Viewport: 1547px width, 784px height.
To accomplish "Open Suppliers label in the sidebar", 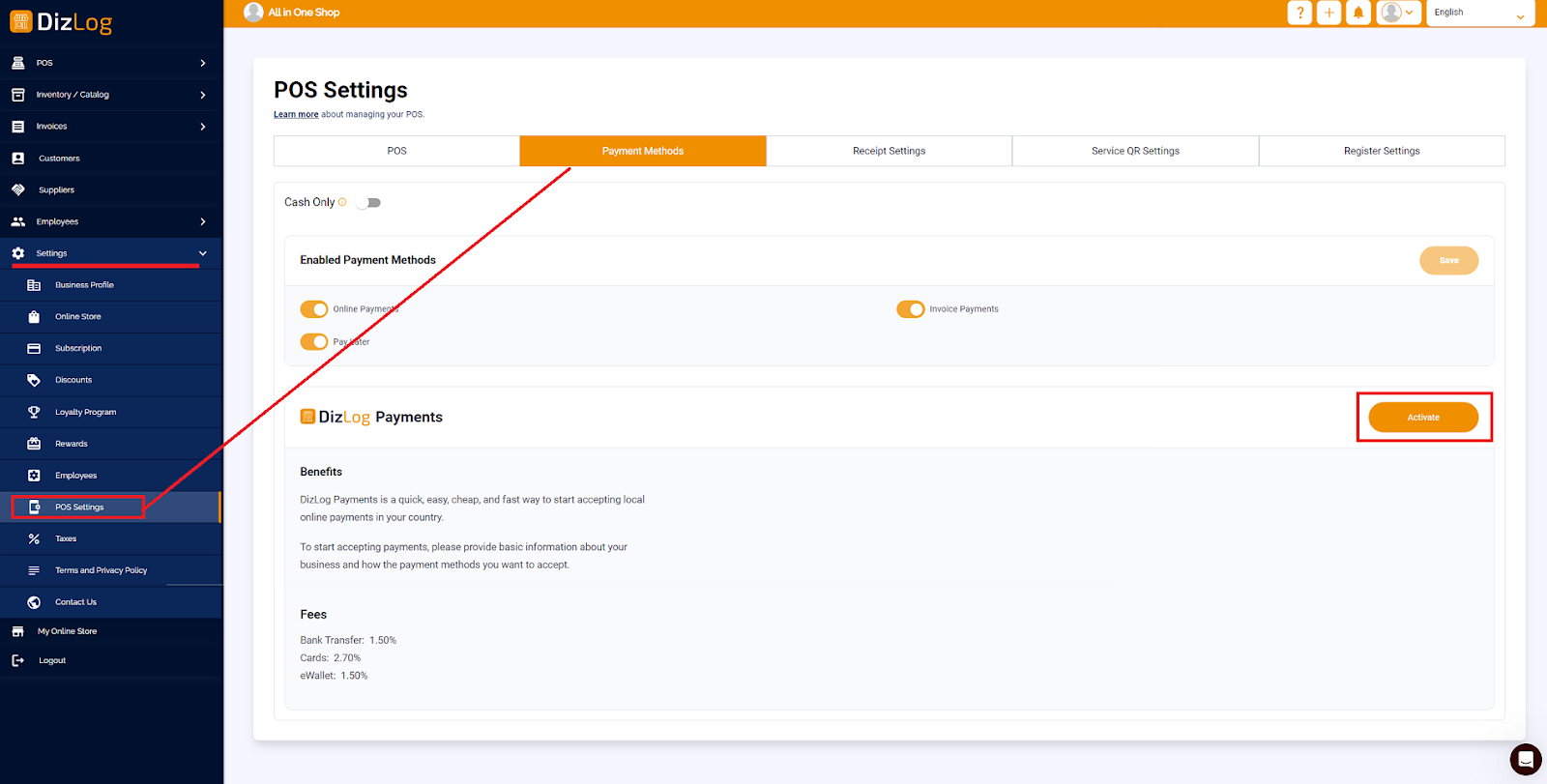I will click(56, 190).
